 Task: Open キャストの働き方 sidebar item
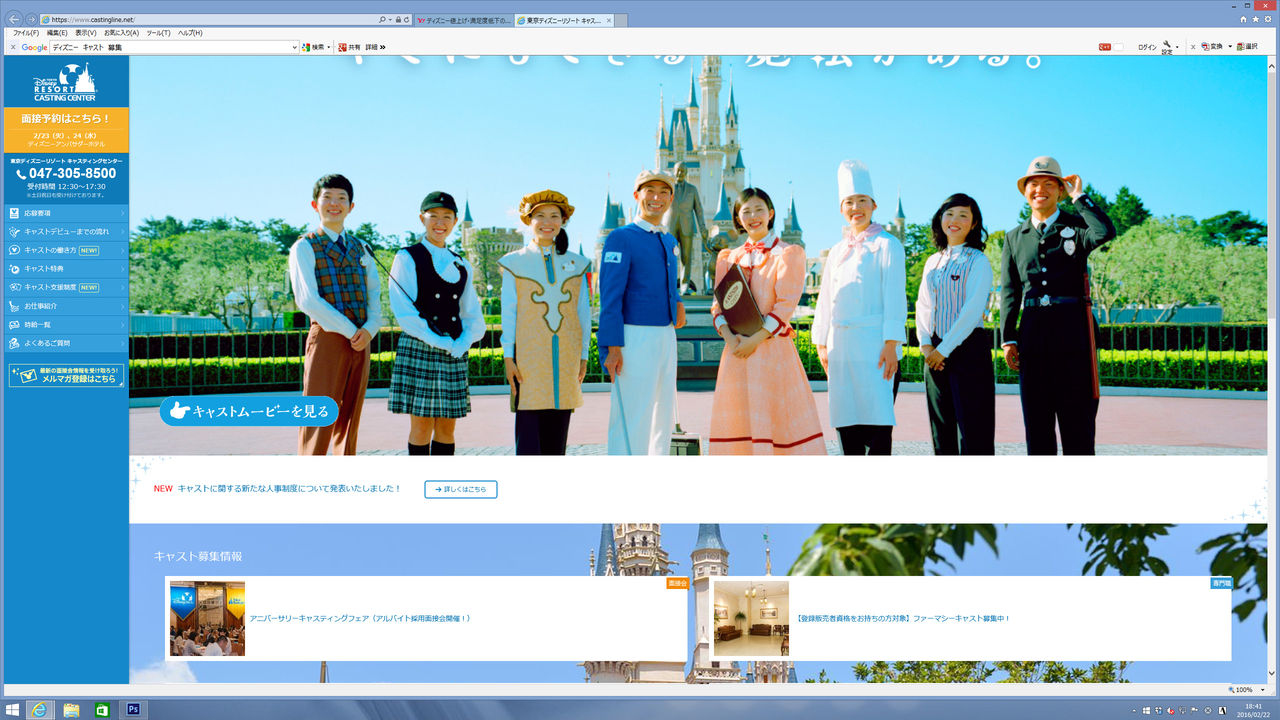point(65,250)
